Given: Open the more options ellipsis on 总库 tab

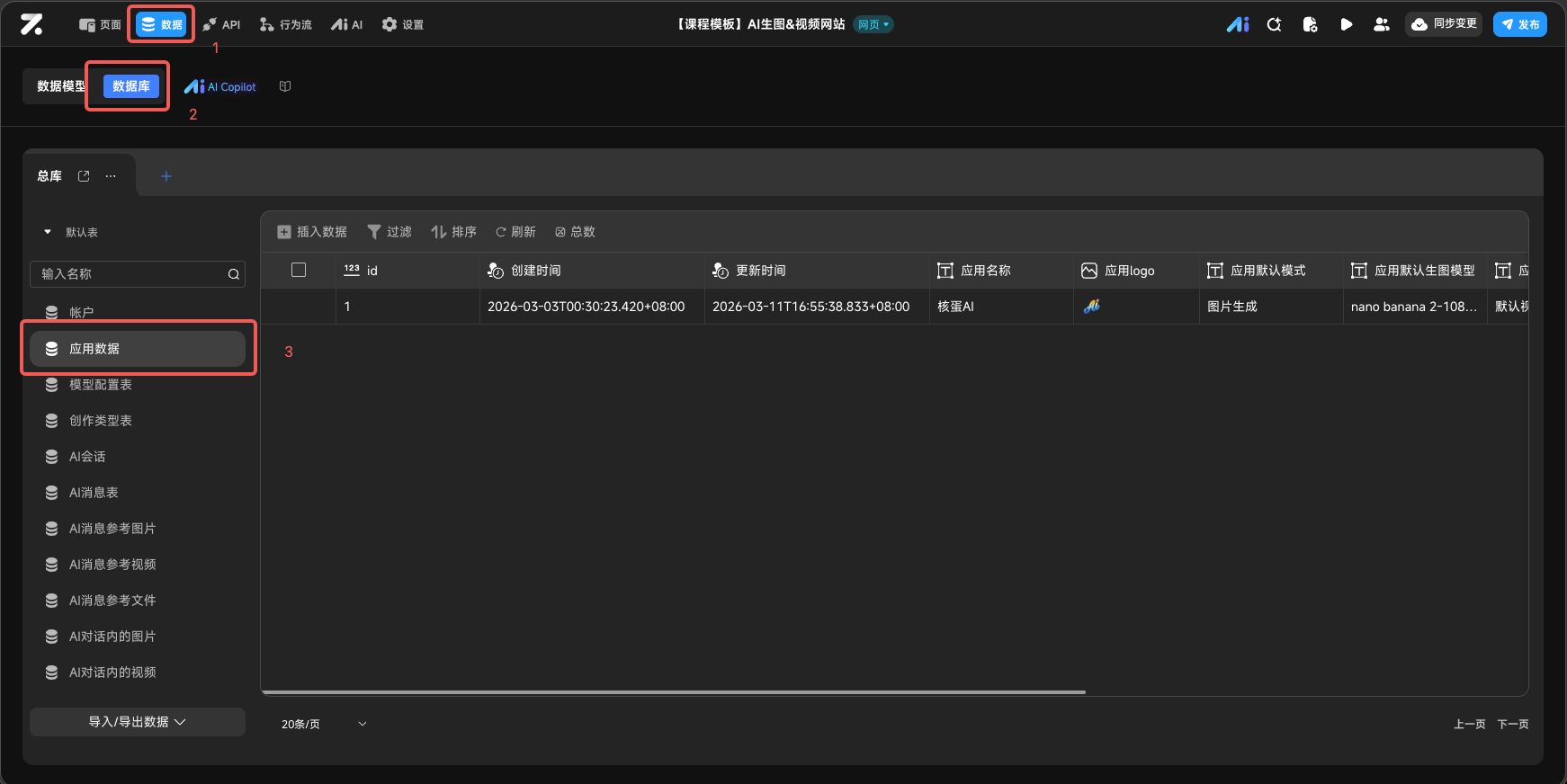Looking at the screenshot, I should (x=111, y=176).
